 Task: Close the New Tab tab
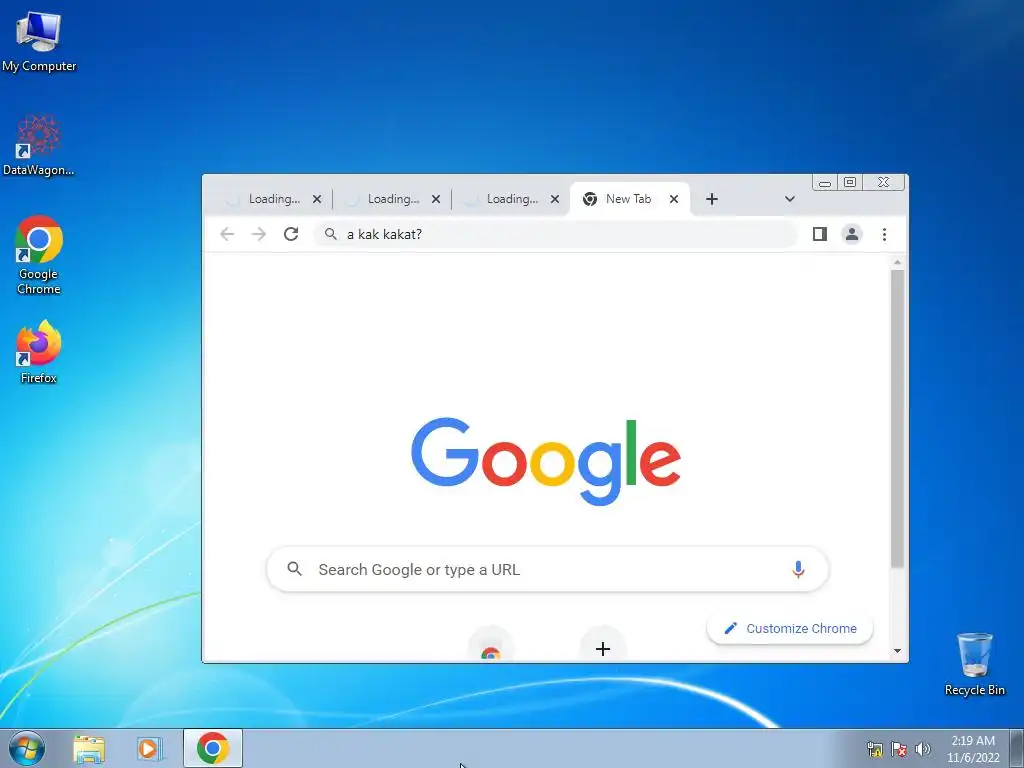[674, 199]
